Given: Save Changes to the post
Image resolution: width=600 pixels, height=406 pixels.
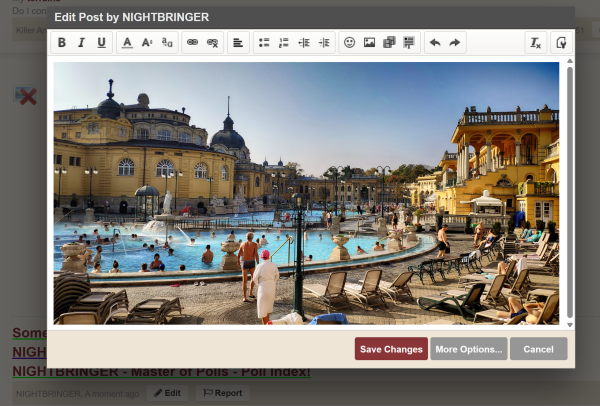Looking at the screenshot, I should (391, 349).
